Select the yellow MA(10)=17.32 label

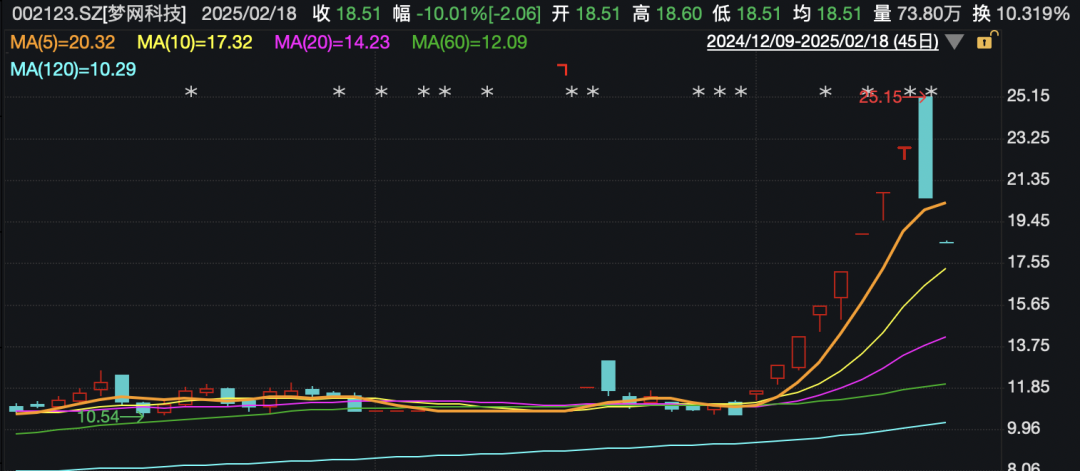[x=194, y=42]
